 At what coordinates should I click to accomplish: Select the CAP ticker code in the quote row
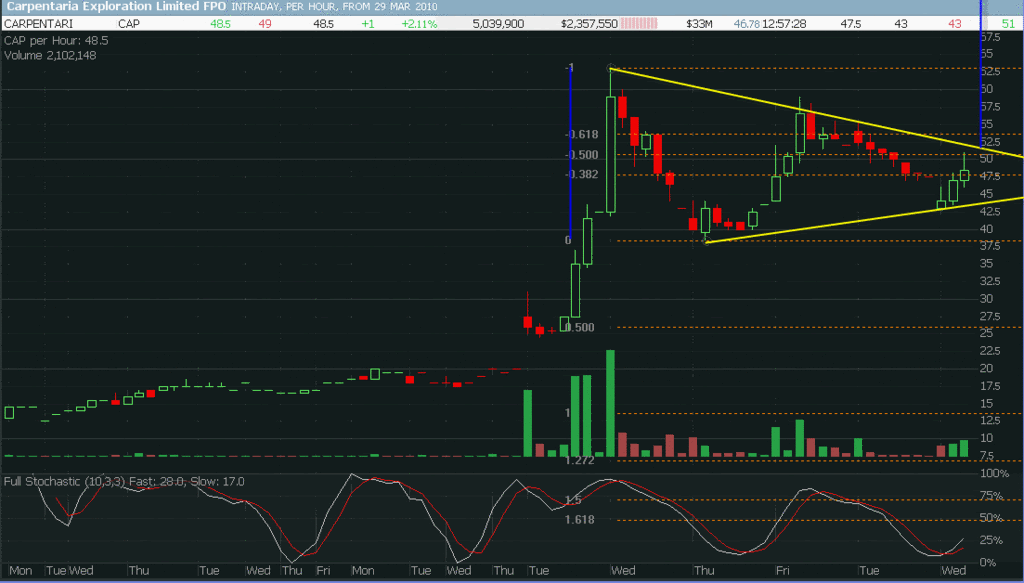coord(129,24)
